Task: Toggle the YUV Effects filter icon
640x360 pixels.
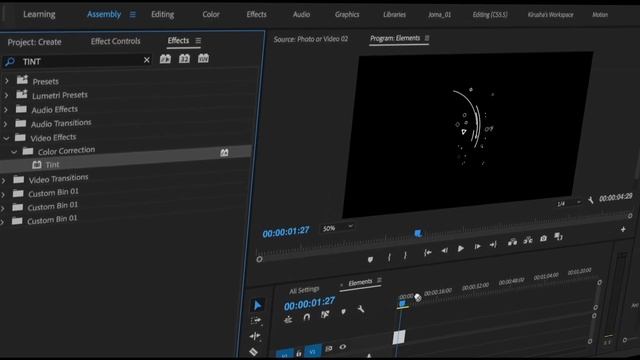Action: tap(203, 58)
